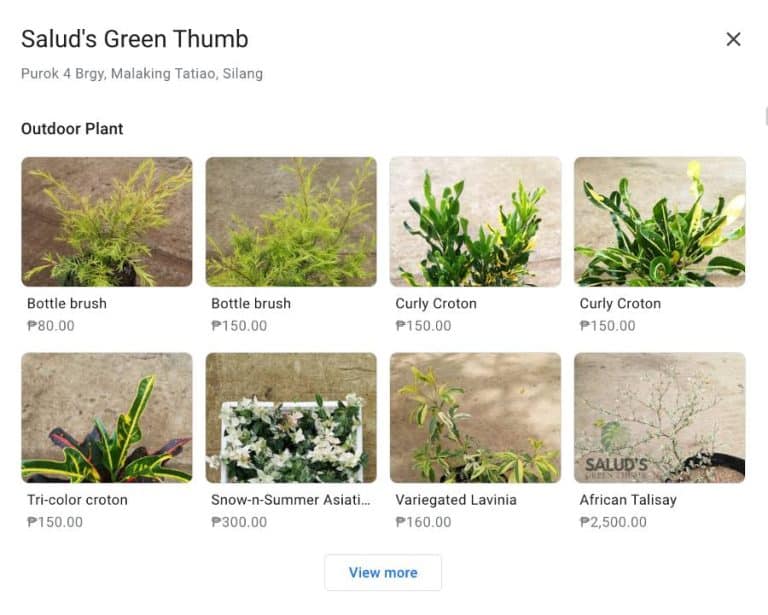Click the ₱160.00 price label
Screen dimensions: 768x615
(x=423, y=521)
